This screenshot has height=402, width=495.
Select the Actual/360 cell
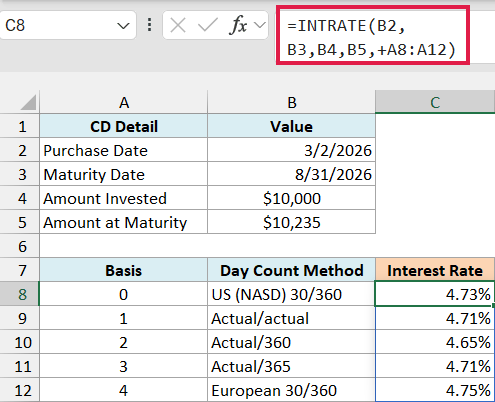(292, 342)
